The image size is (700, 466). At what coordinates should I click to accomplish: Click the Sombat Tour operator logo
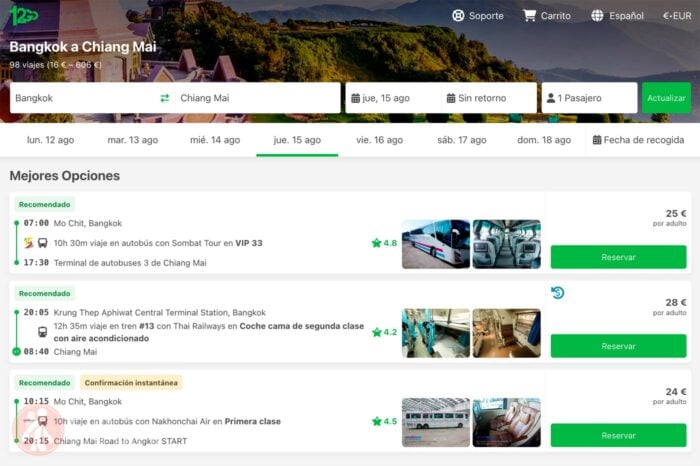pyautogui.click(x=29, y=243)
